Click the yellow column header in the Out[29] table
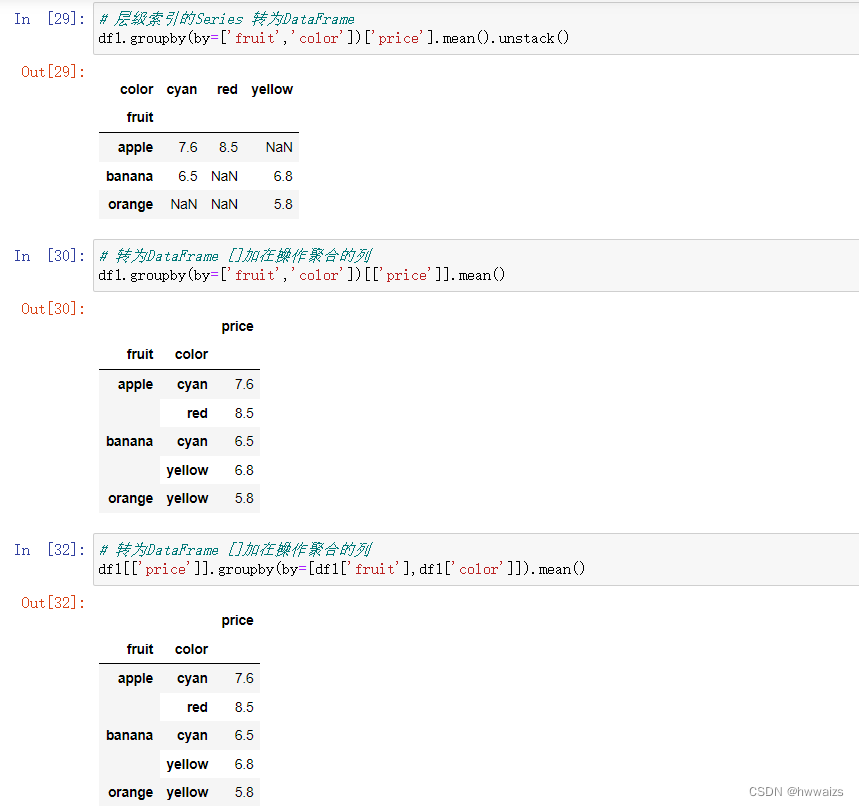 pyautogui.click(x=272, y=89)
